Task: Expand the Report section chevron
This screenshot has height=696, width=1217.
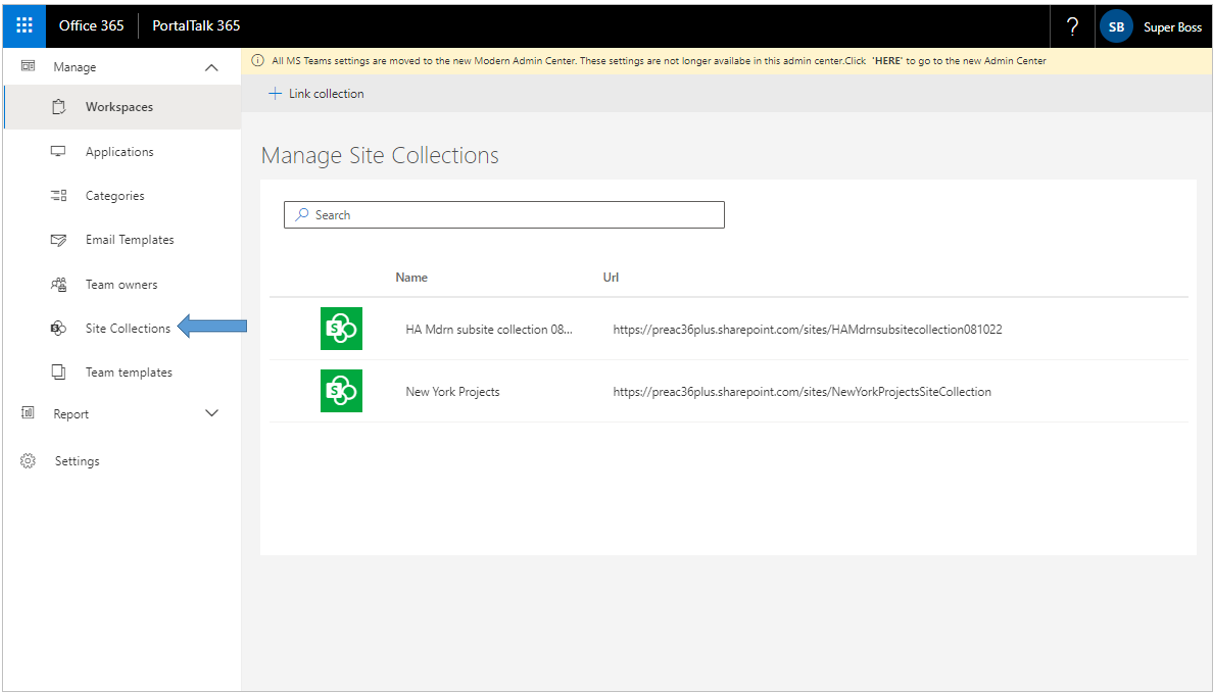Action: [211, 413]
